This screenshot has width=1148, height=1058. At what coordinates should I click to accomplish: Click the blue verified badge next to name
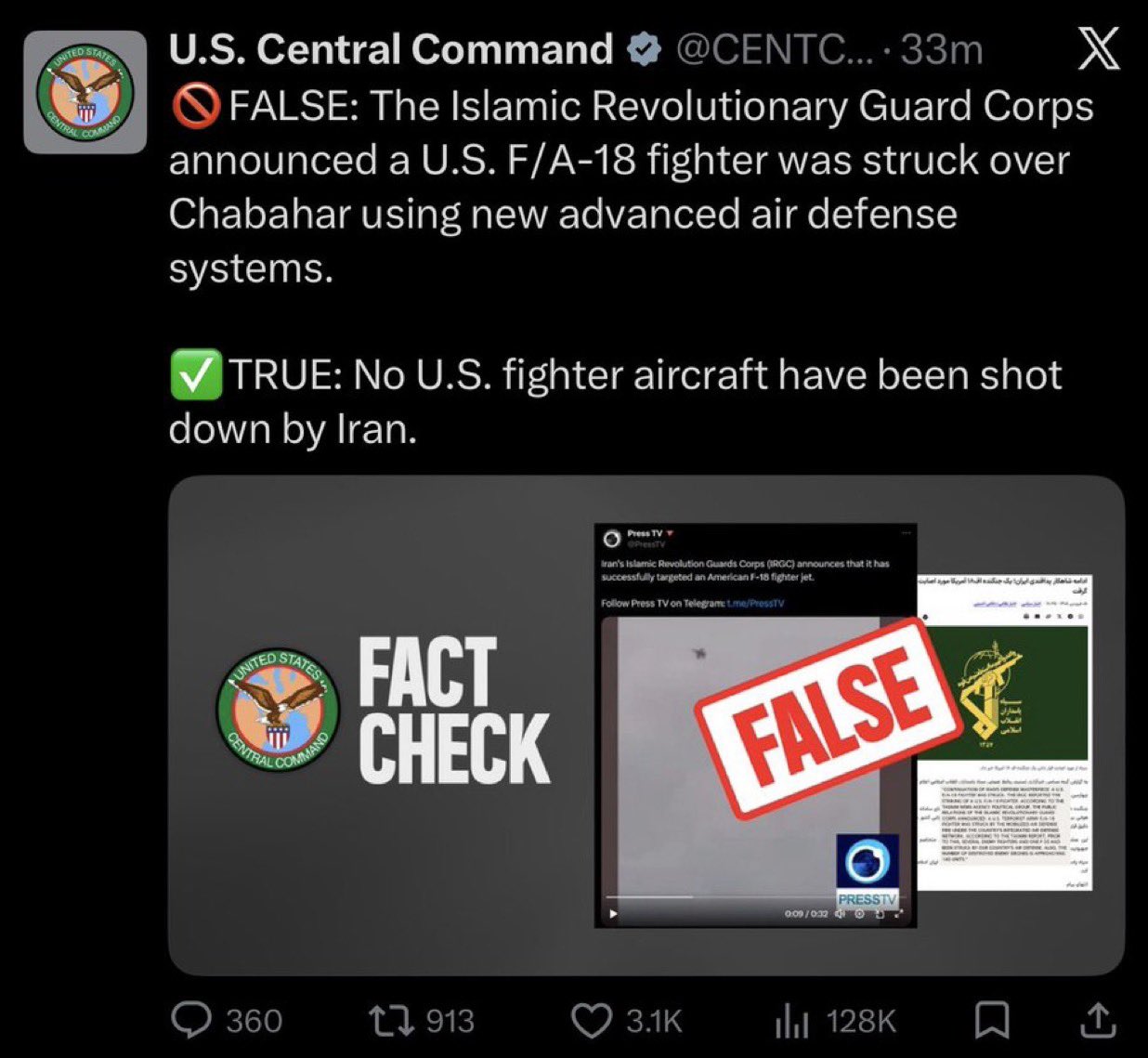pyautogui.click(x=643, y=49)
